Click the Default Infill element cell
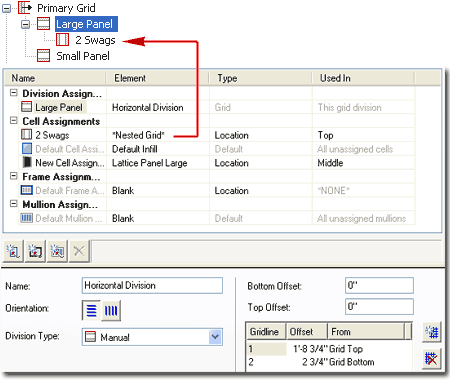The image size is (450, 381). [135, 149]
